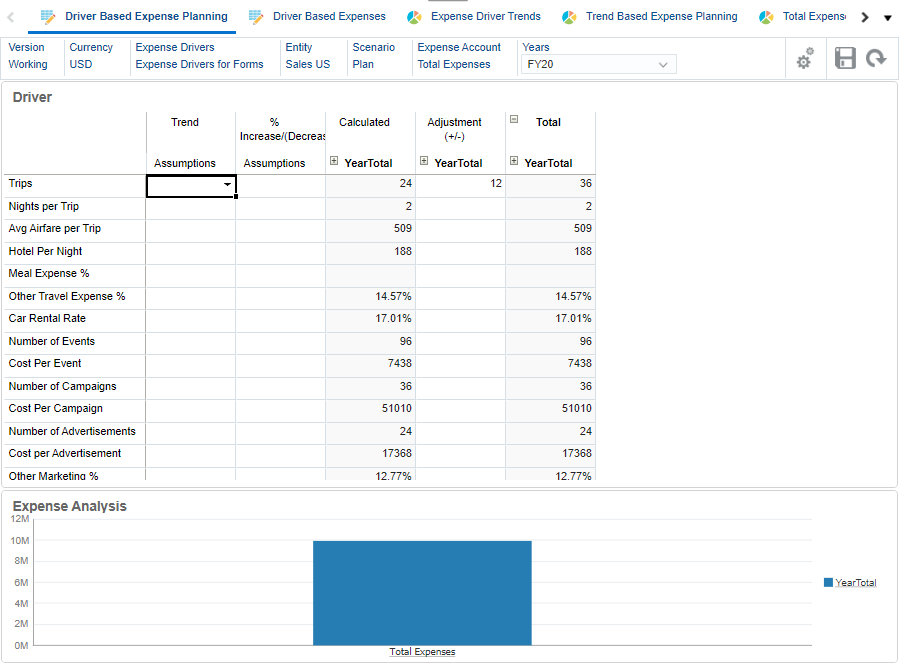
Task: Click the YearTotal legend entry
Action: [x=851, y=582]
